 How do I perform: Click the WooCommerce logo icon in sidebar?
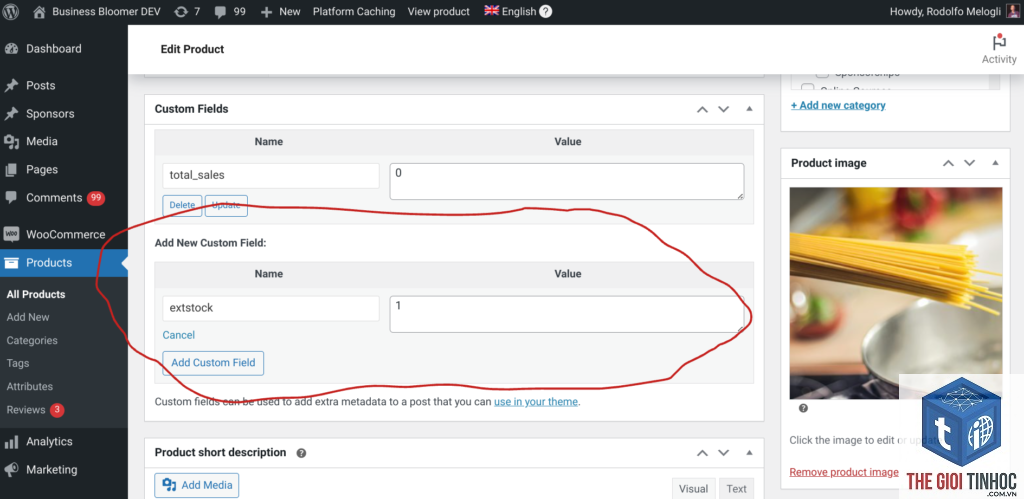pos(11,234)
